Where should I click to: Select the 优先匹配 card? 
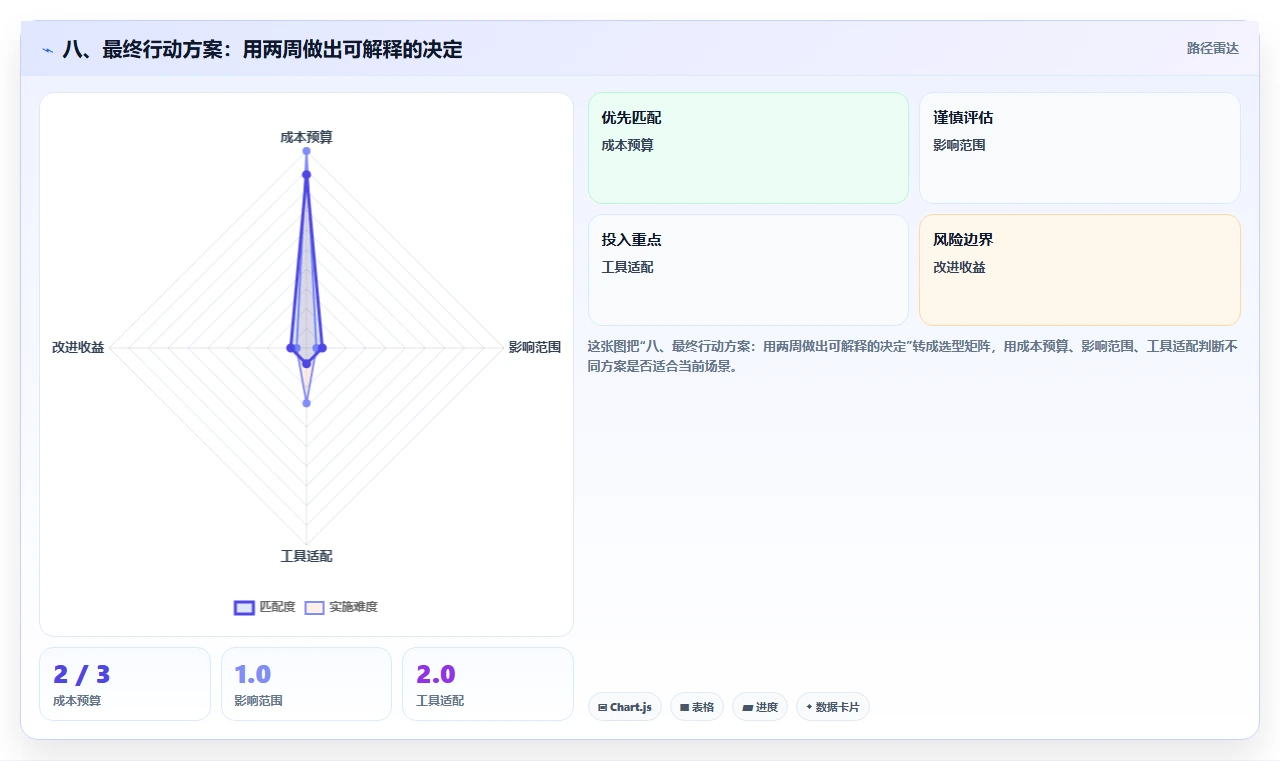coord(748,148)
